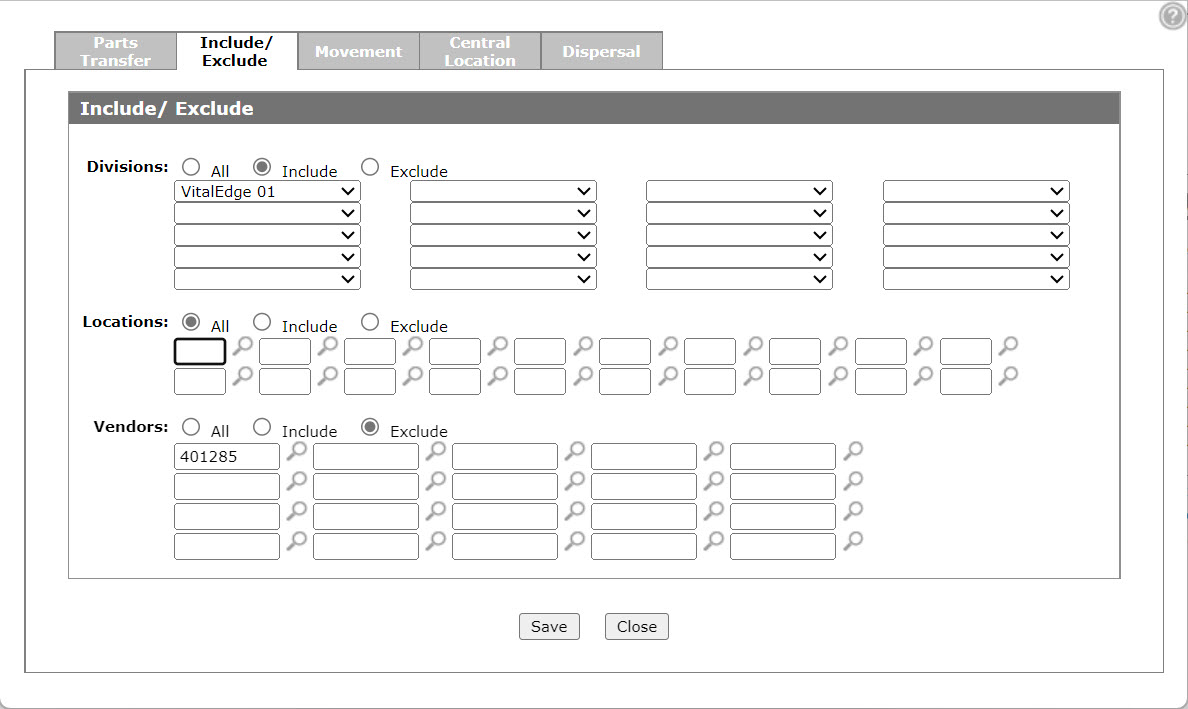Lookup icon after fourth field, Locations second row
The width and height of the screenshot is (1188, 709).
click(497, 376)
